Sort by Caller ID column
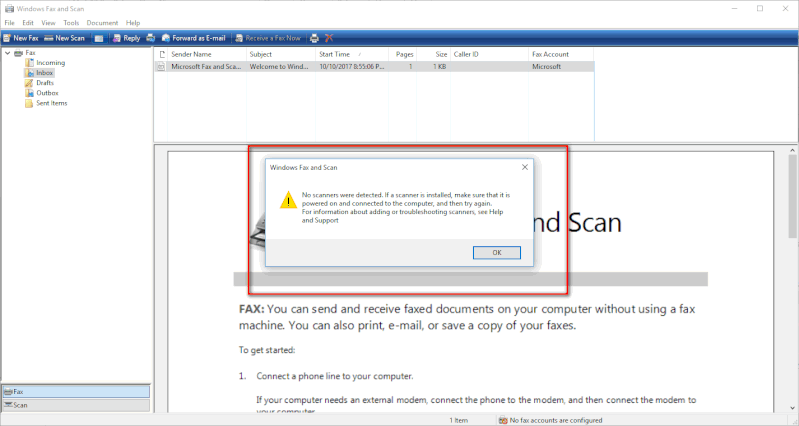The width and height of the screenshot is (799, 426). coord(489,54)
